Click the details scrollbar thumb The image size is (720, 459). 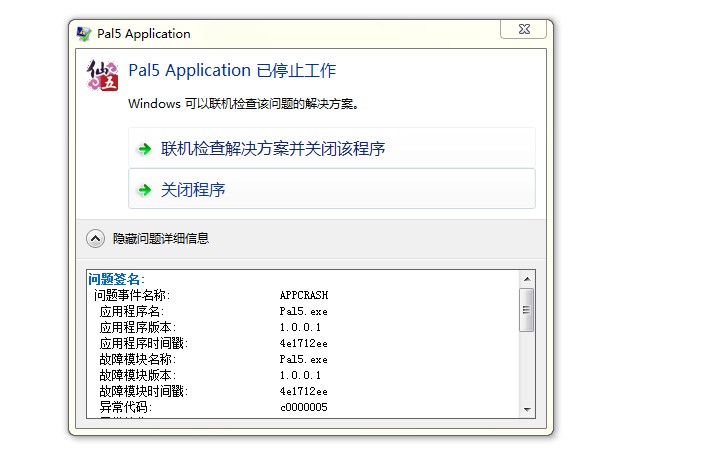point(527,310)
